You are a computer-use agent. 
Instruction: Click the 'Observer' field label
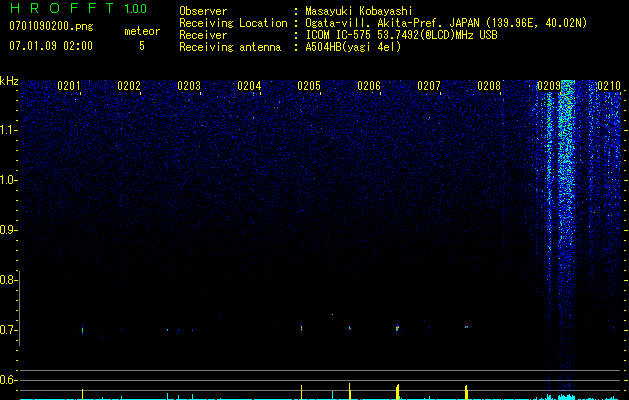point(203,11)
